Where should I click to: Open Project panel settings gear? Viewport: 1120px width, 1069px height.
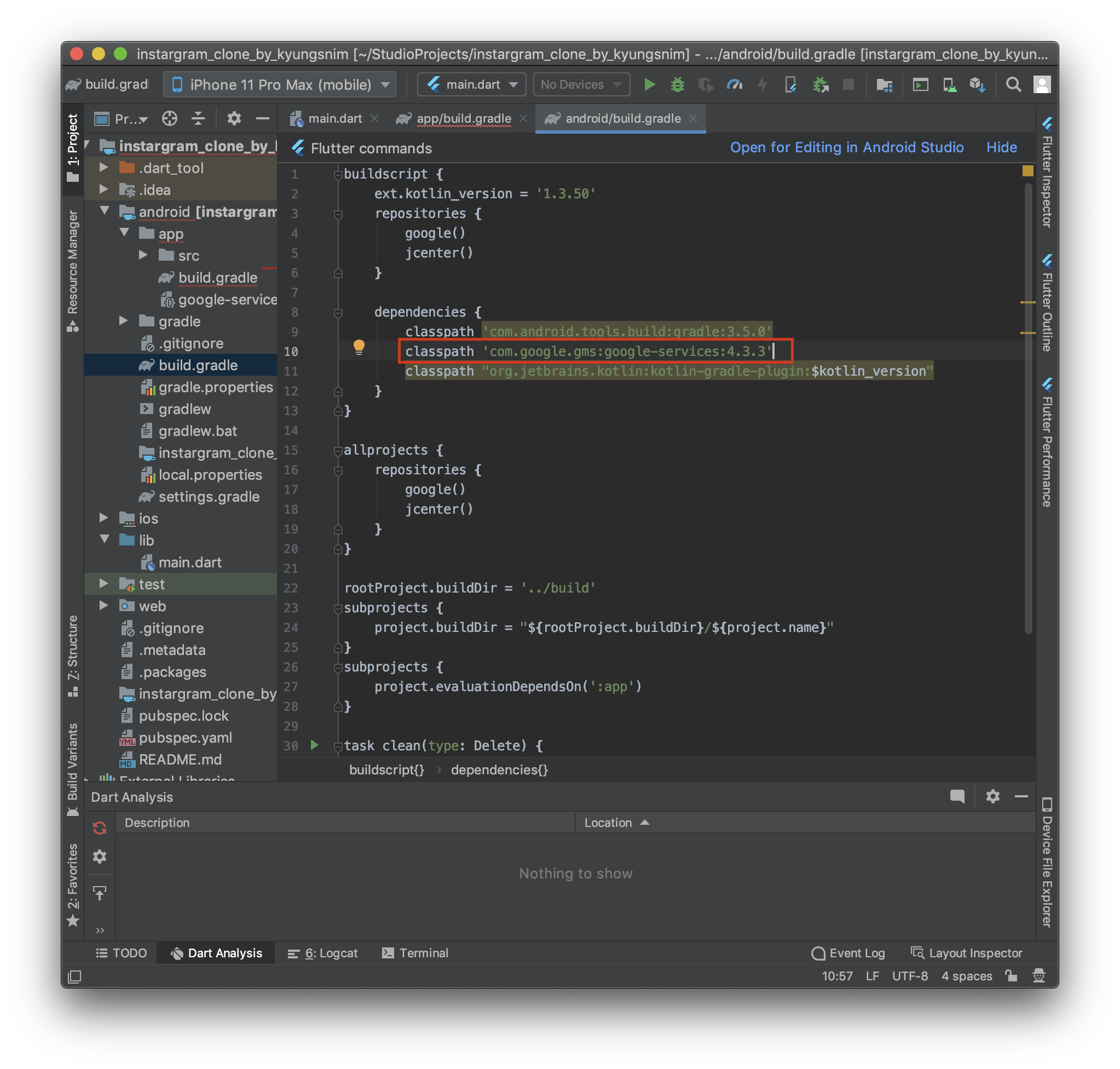pos(234,118)
